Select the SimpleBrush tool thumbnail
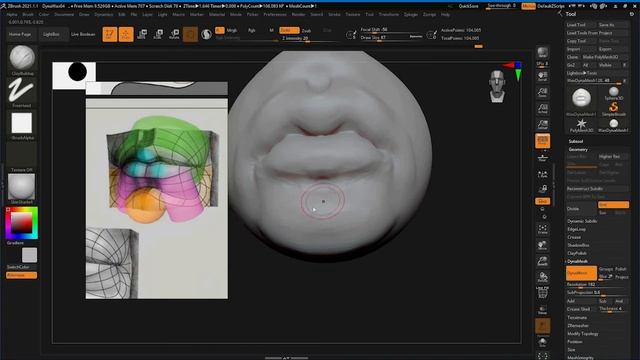640x360 pixels. click(x=613, y=109)
